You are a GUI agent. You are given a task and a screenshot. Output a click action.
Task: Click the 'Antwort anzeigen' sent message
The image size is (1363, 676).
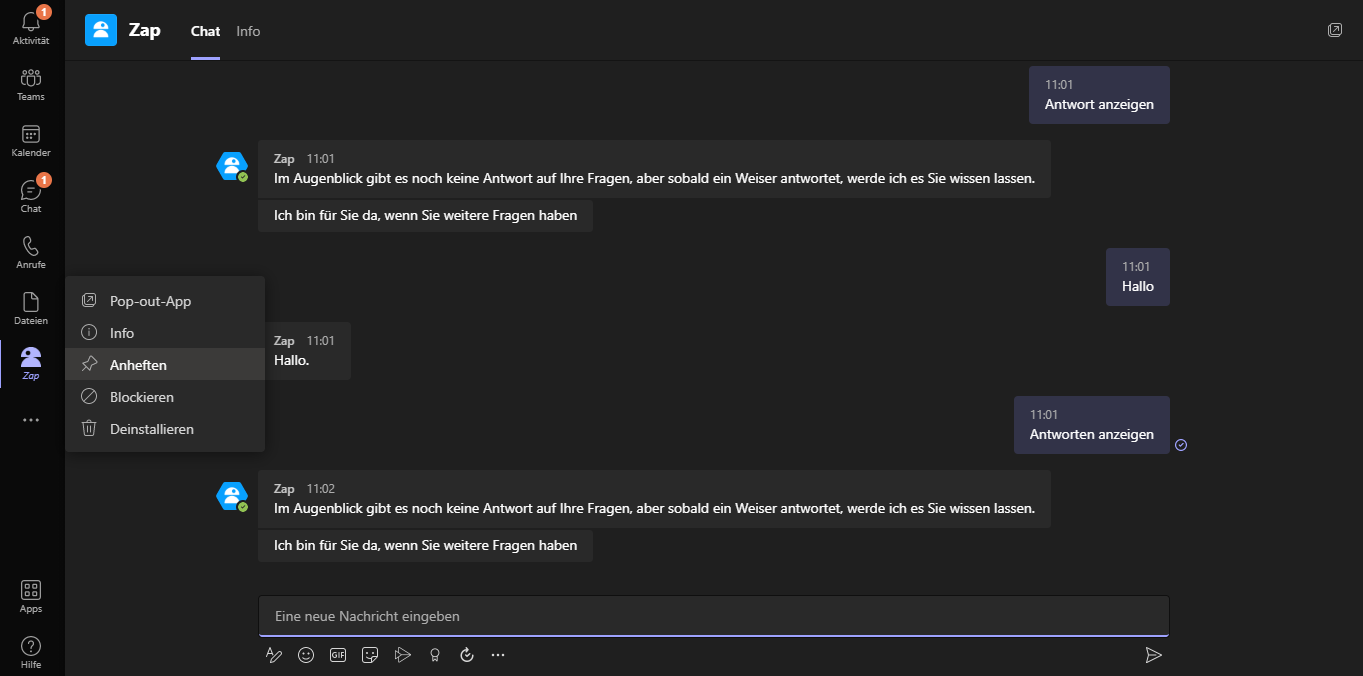coord(1099,95)
